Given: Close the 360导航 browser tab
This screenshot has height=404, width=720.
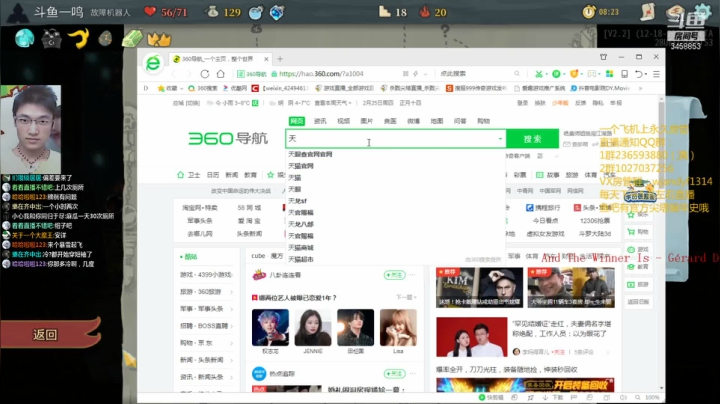Looking at the screenshot, I should coord(266,59).
